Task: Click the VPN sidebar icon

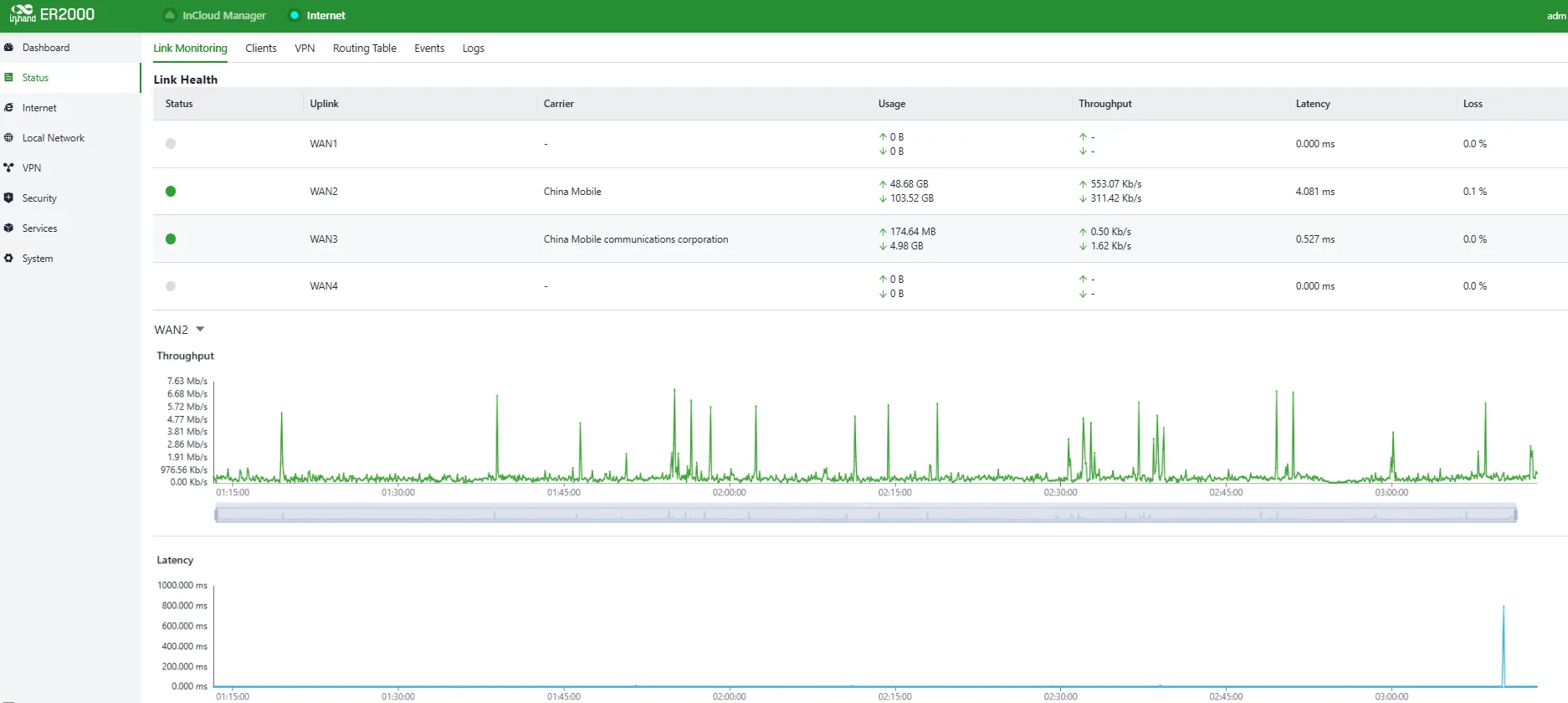Action: coord(8,168)
